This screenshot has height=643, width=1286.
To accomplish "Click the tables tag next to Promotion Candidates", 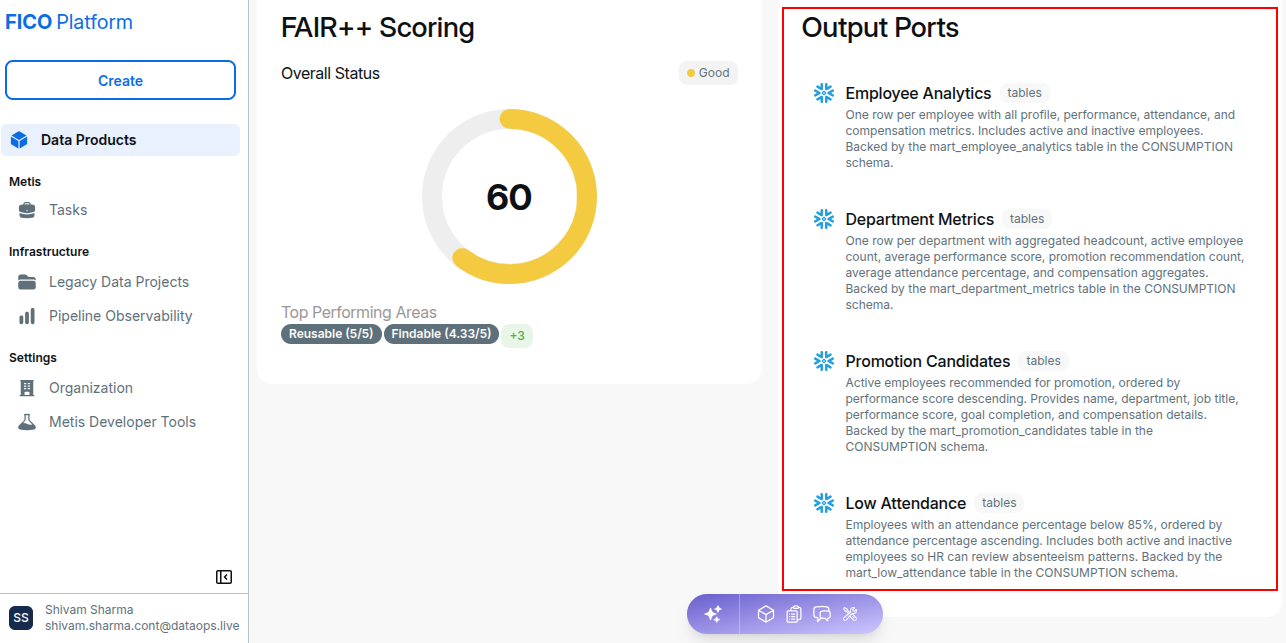I will pyautogui.click(x=1043, y=361).
